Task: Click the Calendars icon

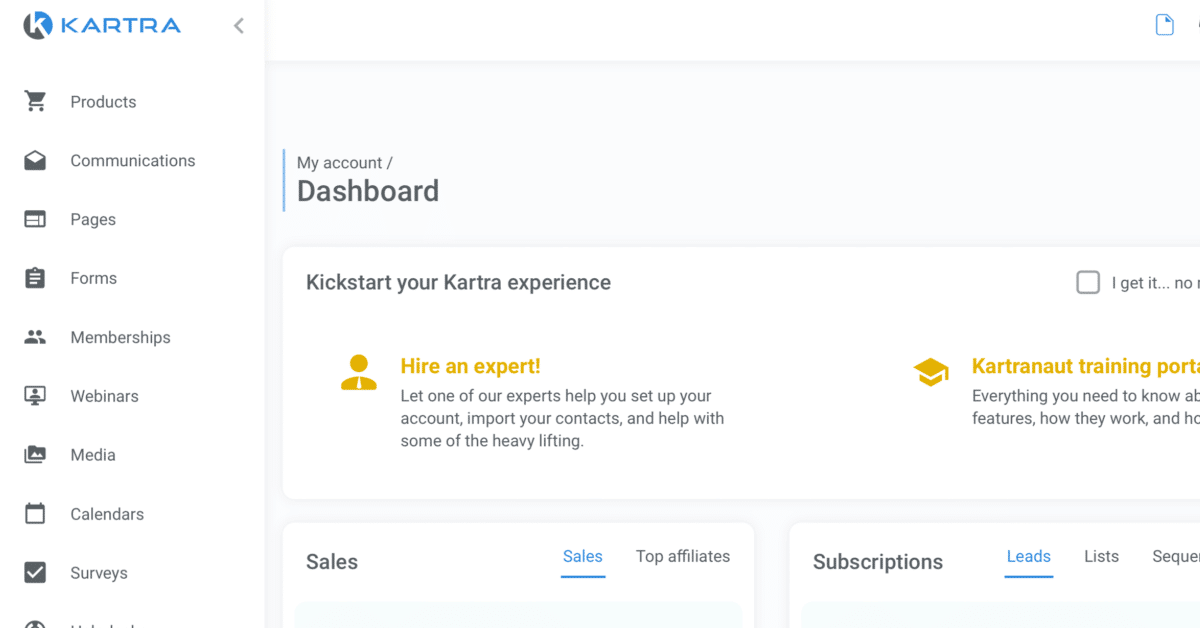Action: point(35,514)
